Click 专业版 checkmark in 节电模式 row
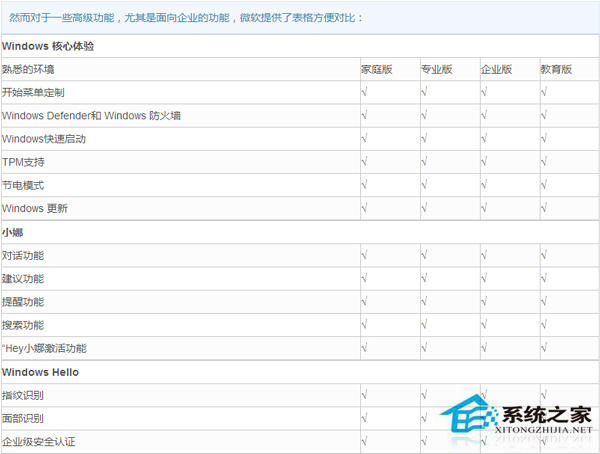600x454 pixels. coord(424,185)
